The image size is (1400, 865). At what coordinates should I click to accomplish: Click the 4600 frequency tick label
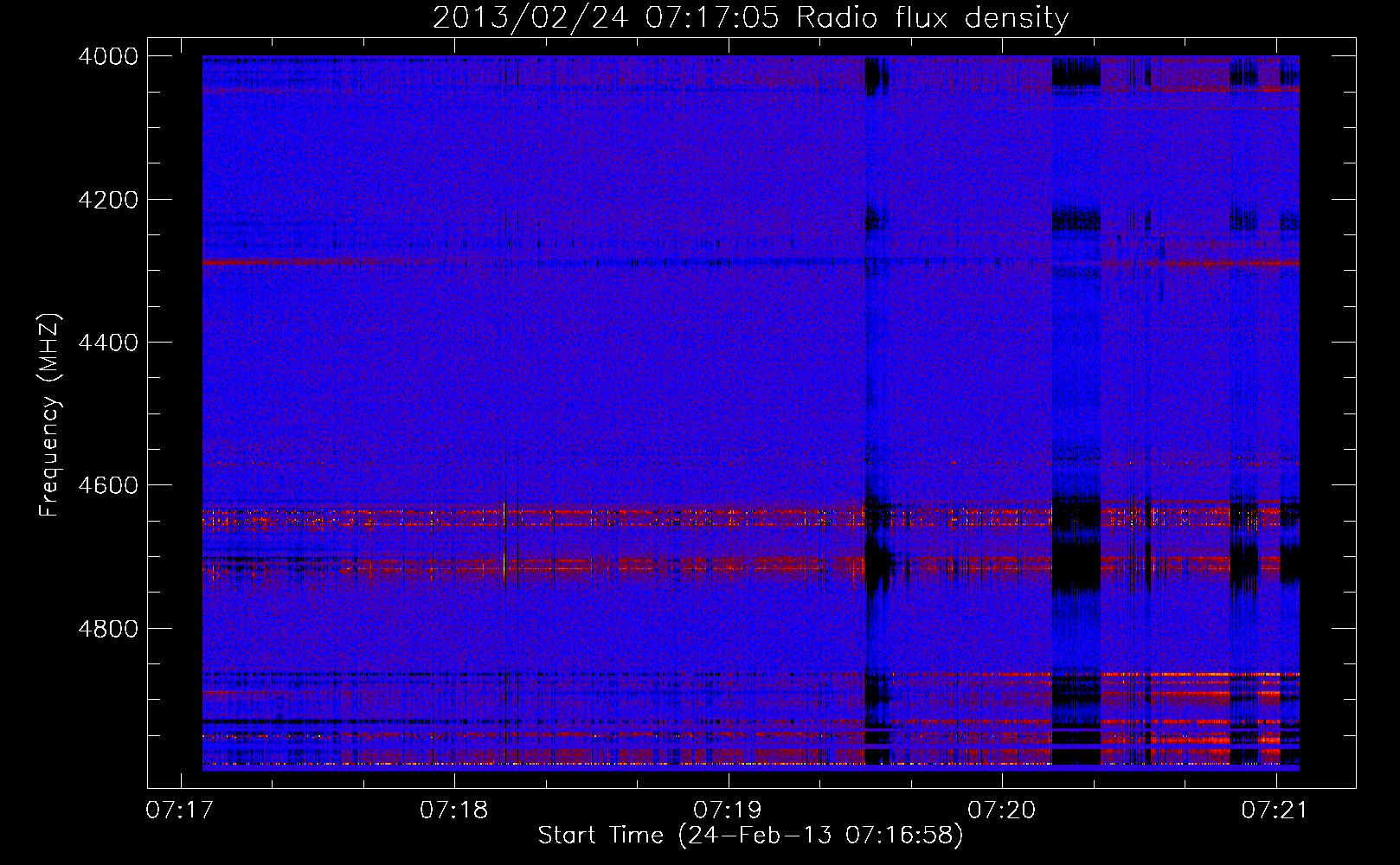pyautogui.click(x=108, y=485)
